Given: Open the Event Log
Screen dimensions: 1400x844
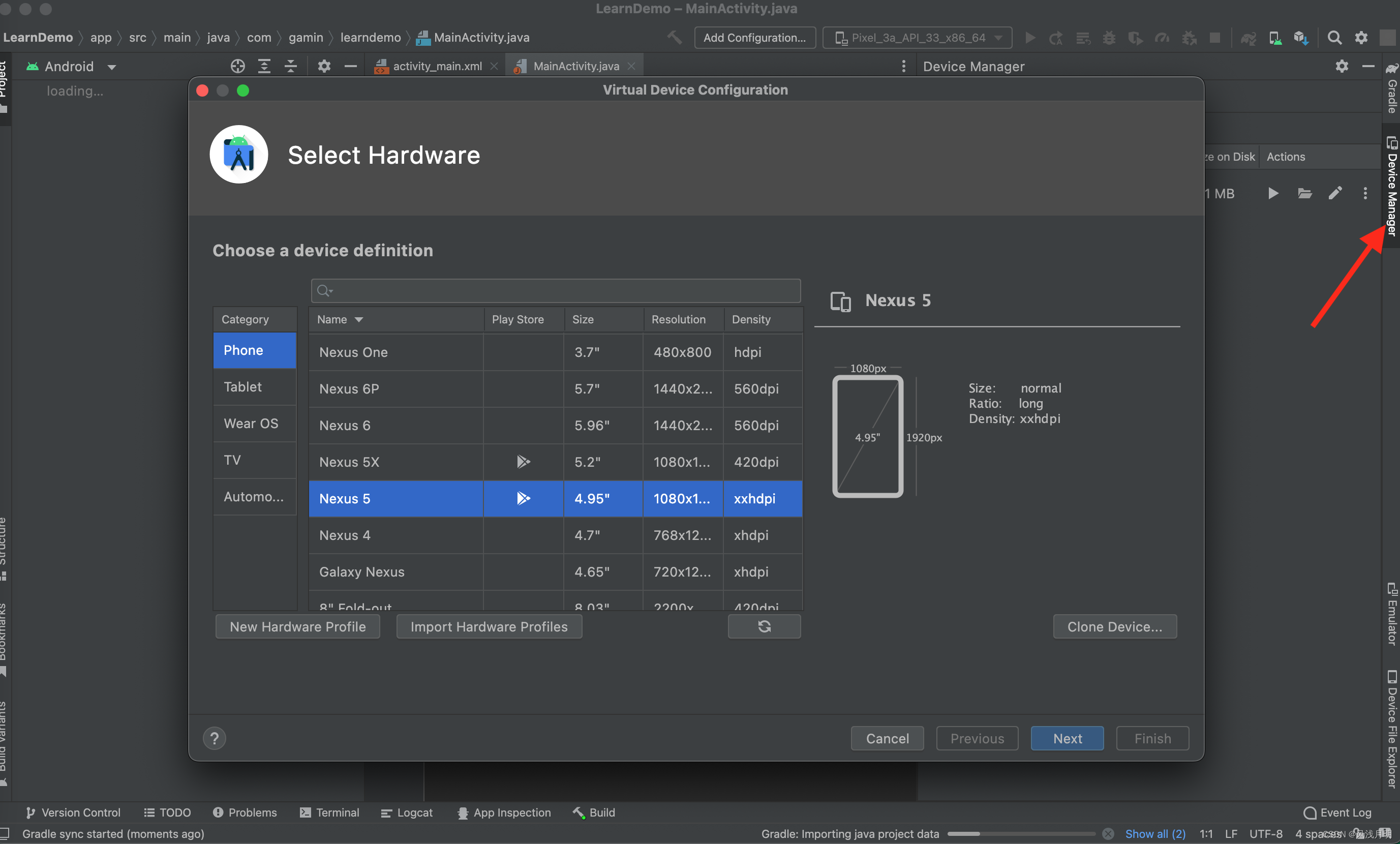Looking at the screenshot, I should pos(1337,812).
